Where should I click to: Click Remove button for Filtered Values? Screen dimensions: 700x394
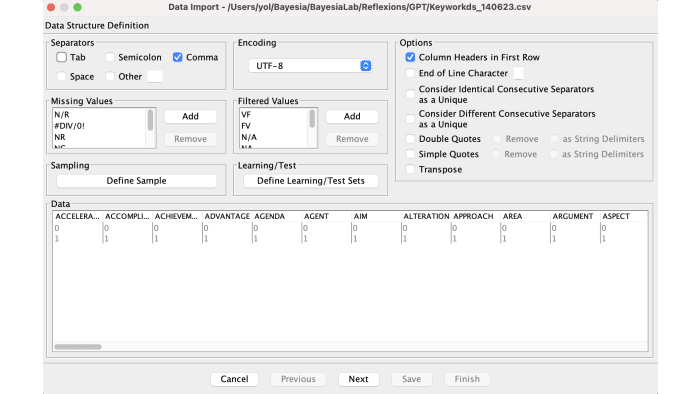(352, 139)
